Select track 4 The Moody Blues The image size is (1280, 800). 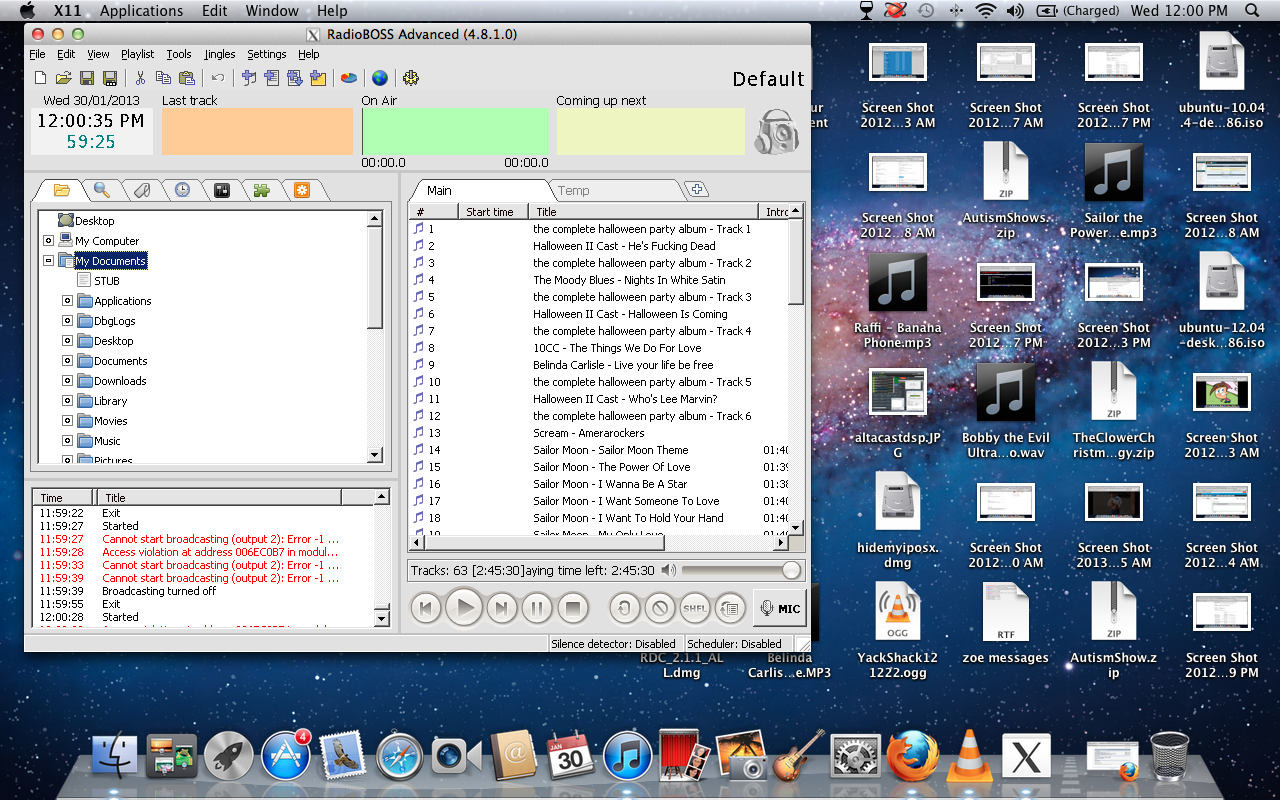point(600,280)
